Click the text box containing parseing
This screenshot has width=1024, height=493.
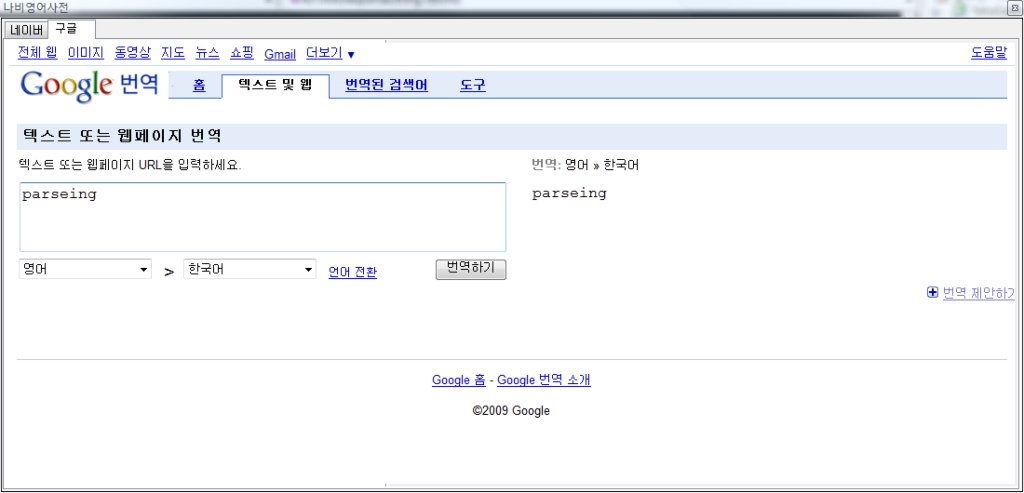click(263, 217)
